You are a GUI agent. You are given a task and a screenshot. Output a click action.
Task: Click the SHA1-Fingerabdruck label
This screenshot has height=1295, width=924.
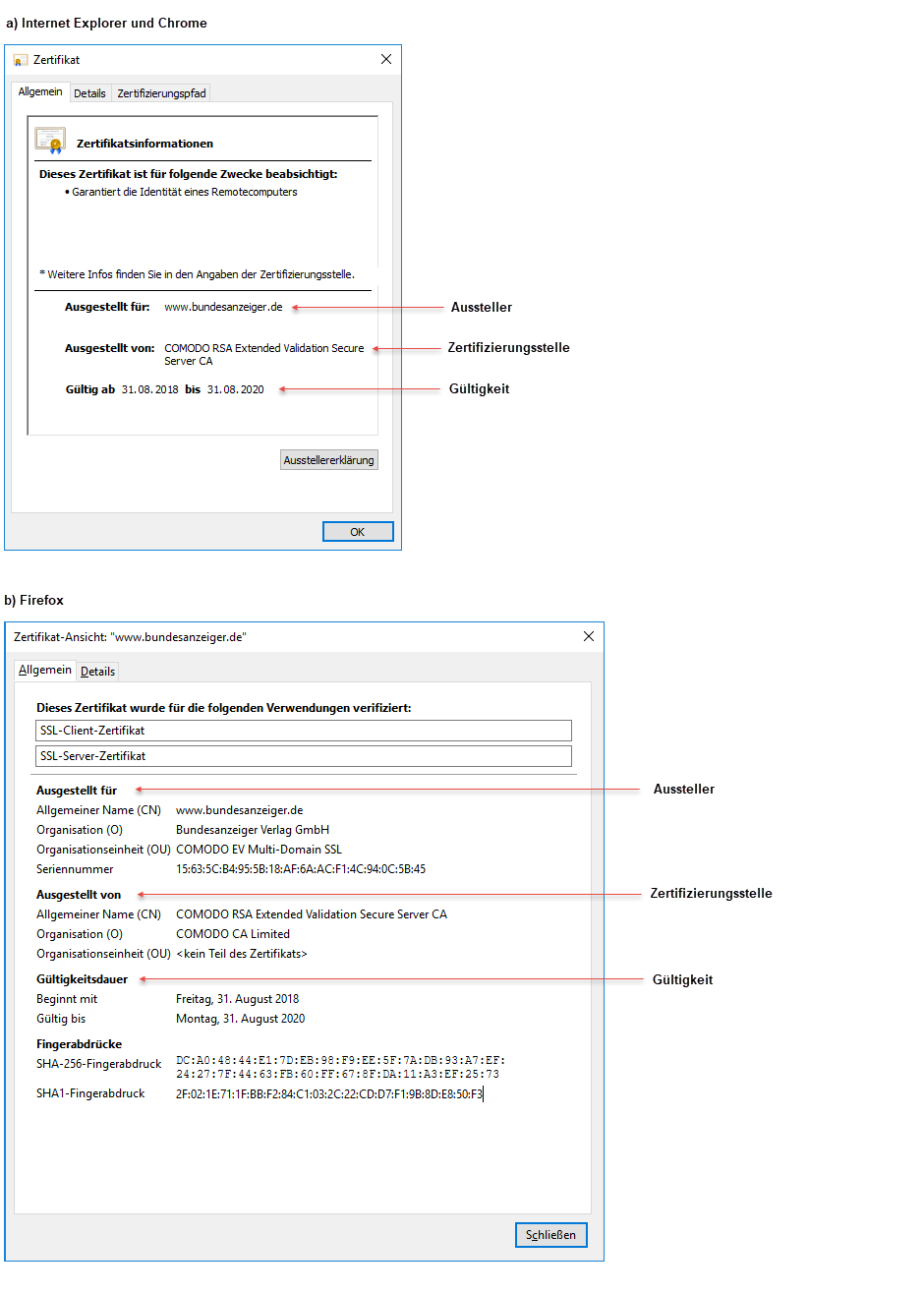90,1093
